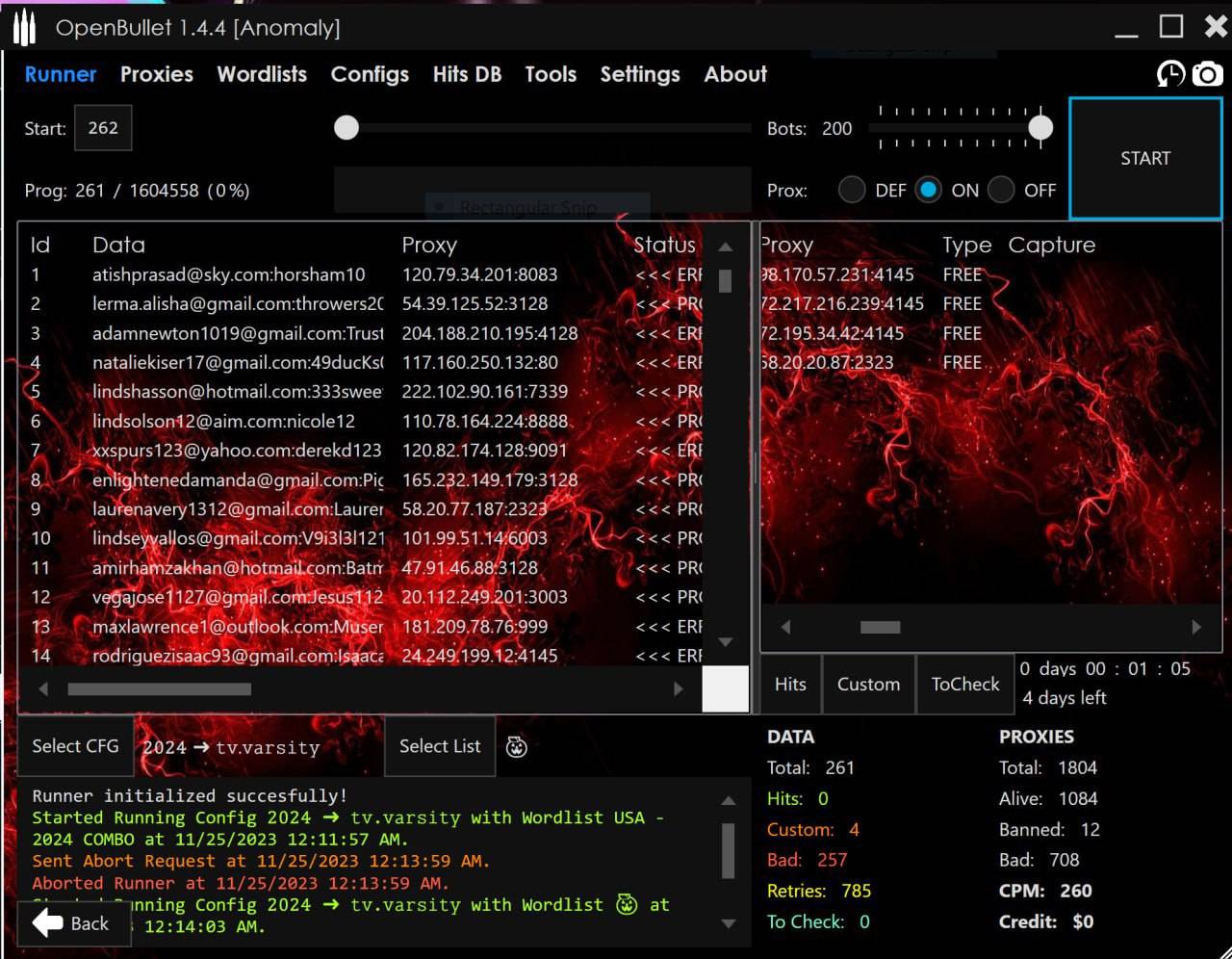Open the Hits DB tab

(467, 74)
